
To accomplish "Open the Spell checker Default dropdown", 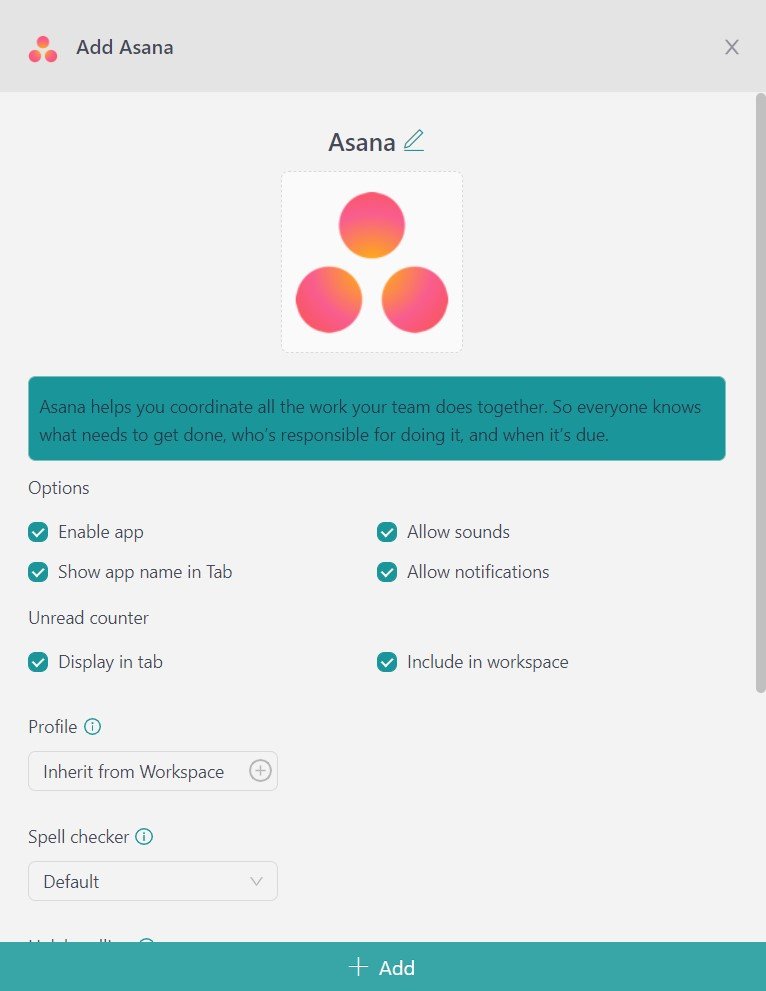I will [x=153, y=881].
